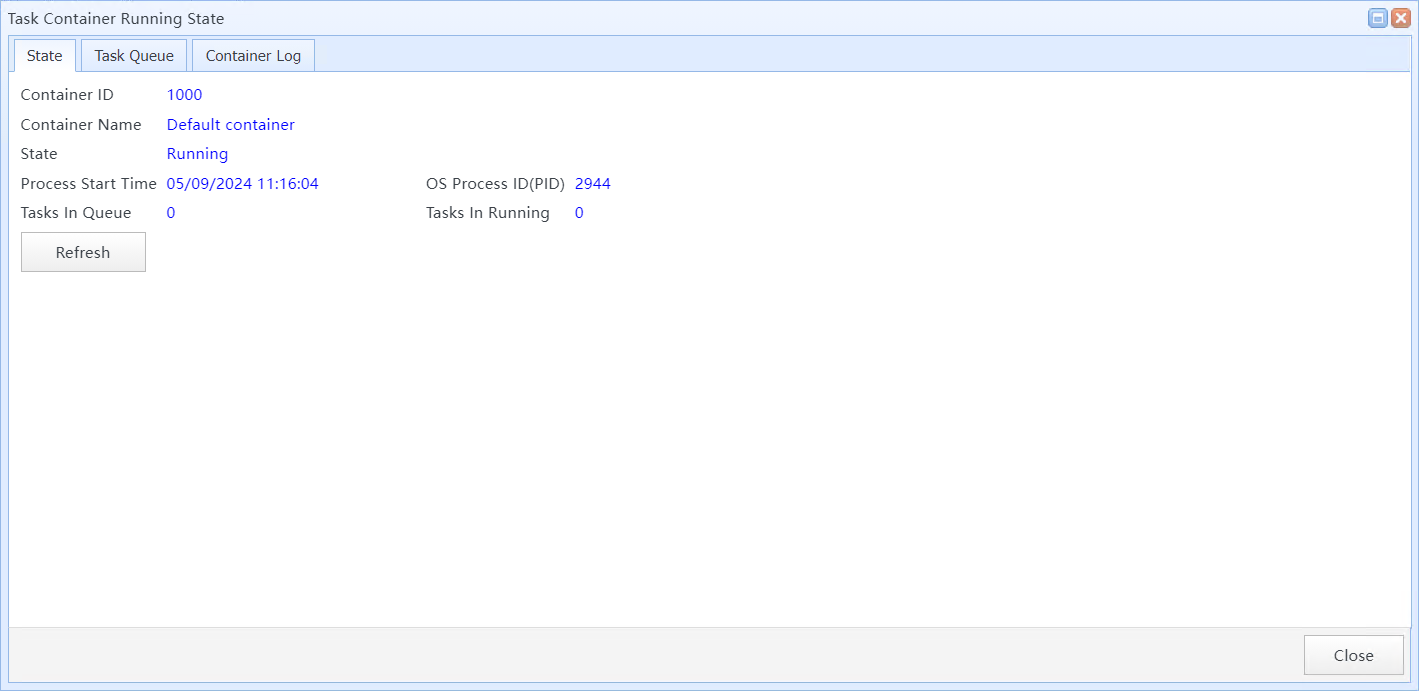Click the Tasks In Running count value

pos(579,213)
